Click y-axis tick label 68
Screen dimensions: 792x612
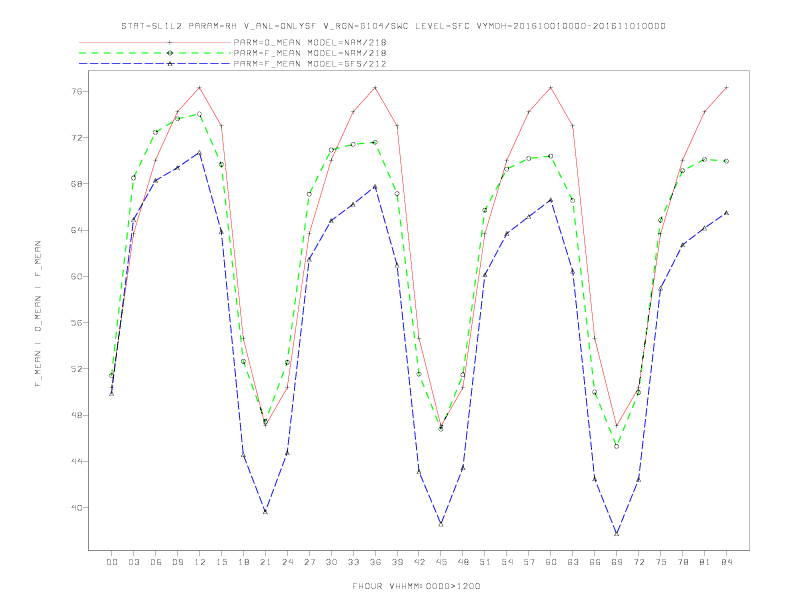click(x=77, y=184)
